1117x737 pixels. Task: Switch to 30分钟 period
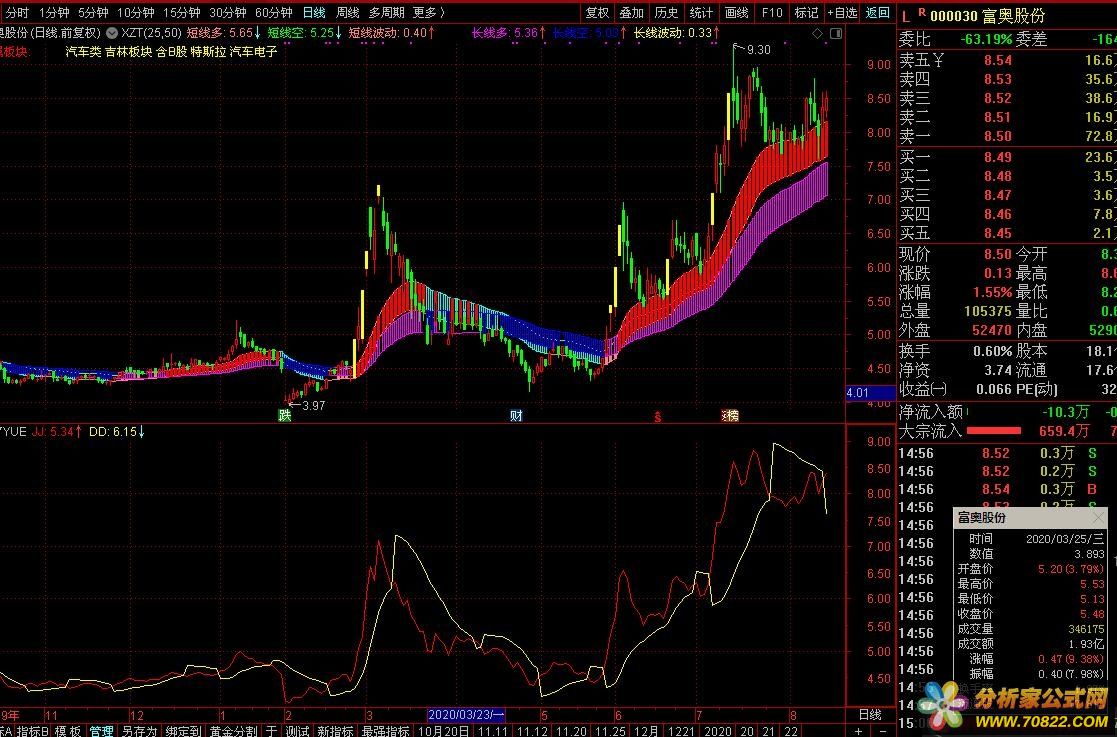(227, 12)
